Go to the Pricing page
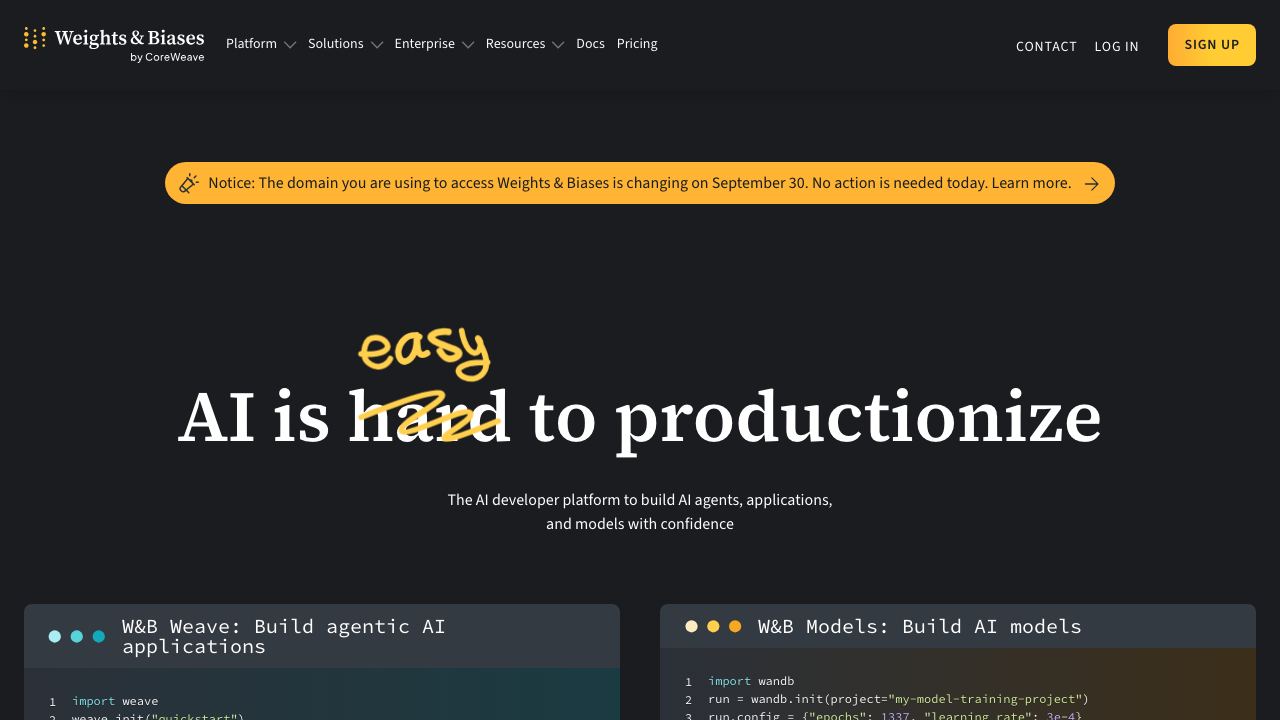This screenshot has height=720, width=1280. pos(637,44)
